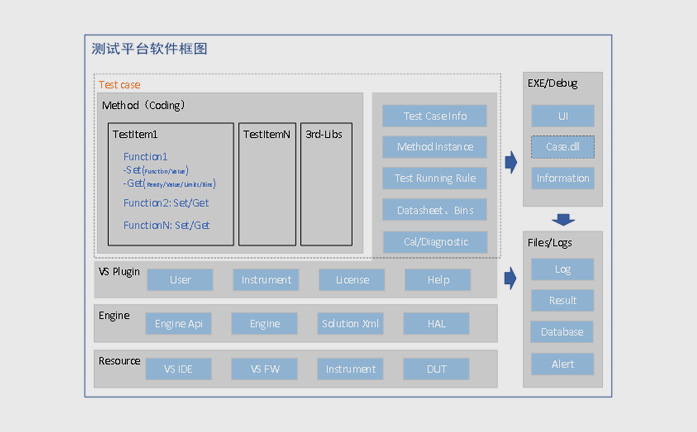This screenshot has height=432, width=697.
Task: Select the HAL box
Action: coord(436,324)
